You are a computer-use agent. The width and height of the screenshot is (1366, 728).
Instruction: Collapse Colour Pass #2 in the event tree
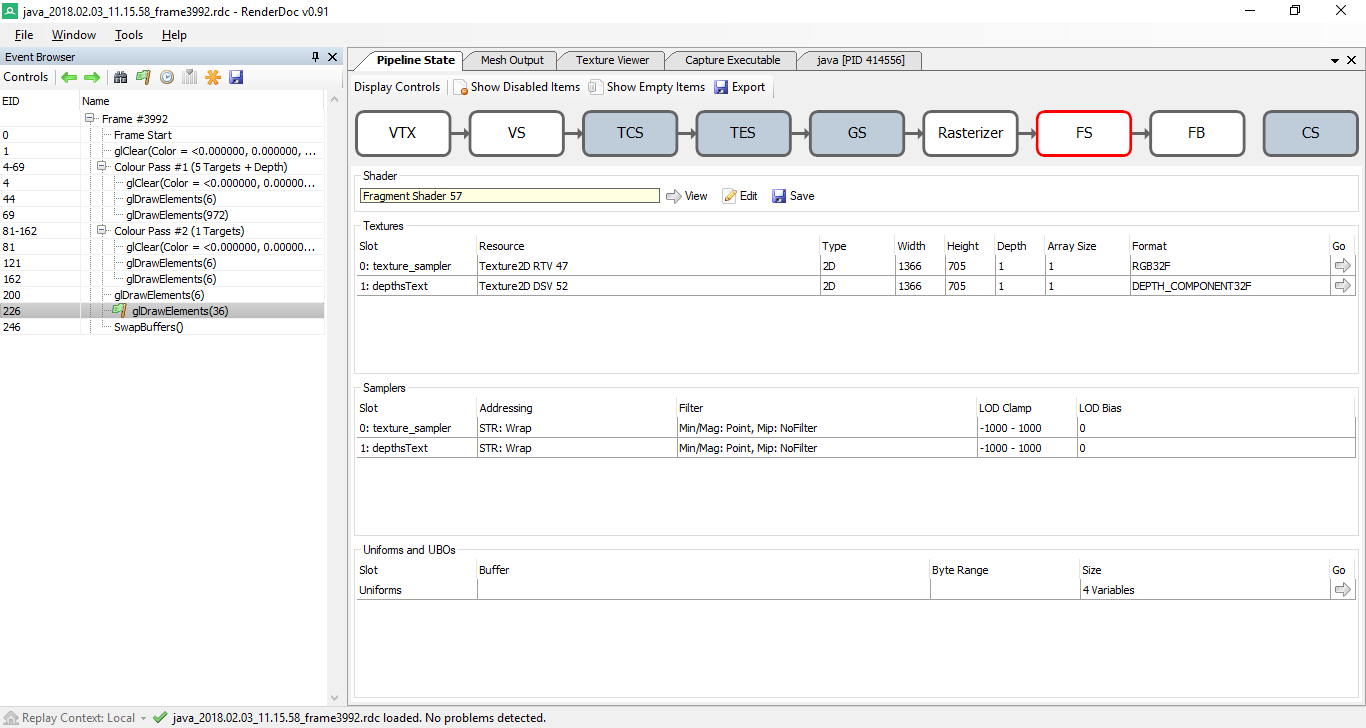[102, 231]
